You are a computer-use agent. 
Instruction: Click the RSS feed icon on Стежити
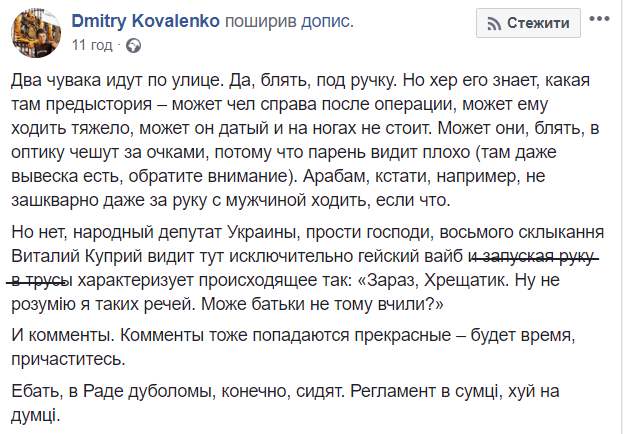492,23
